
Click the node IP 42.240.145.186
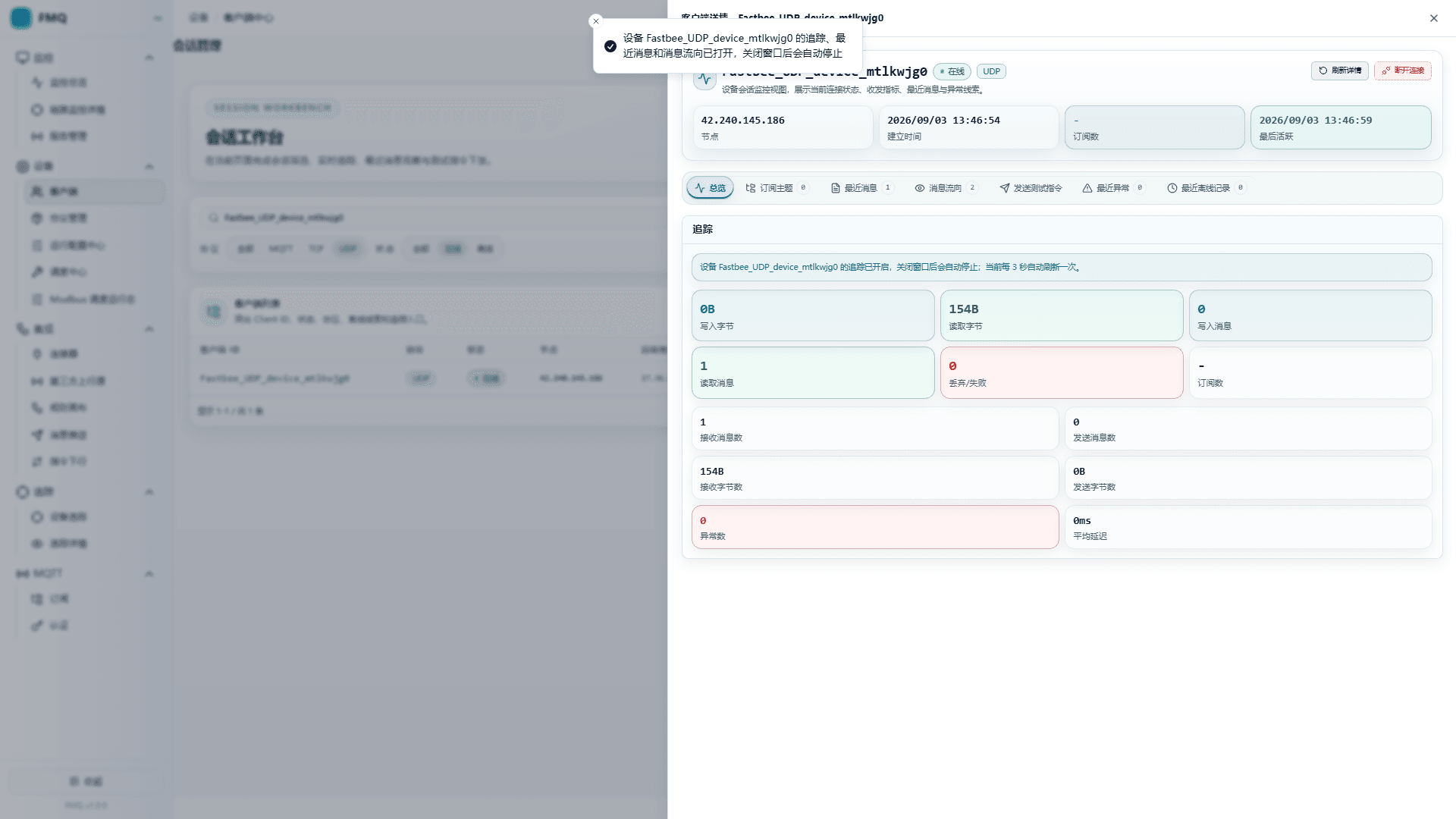[x=742, y=121]
